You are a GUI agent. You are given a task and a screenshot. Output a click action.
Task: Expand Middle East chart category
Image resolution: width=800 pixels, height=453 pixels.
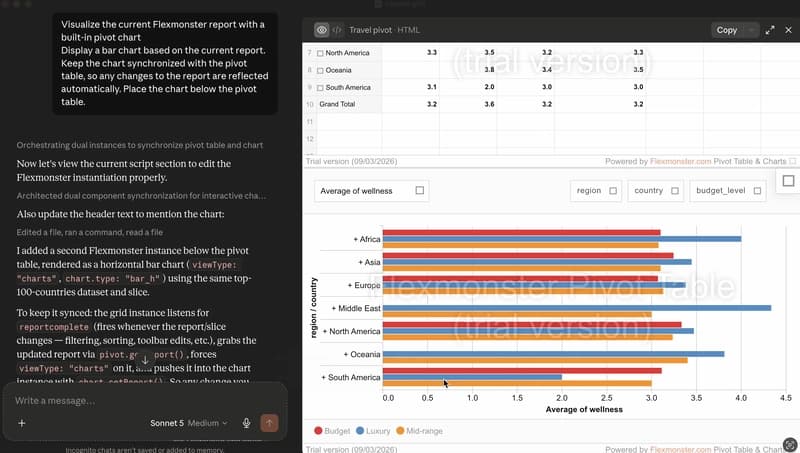pyautogui.click(x=356, y=308)
